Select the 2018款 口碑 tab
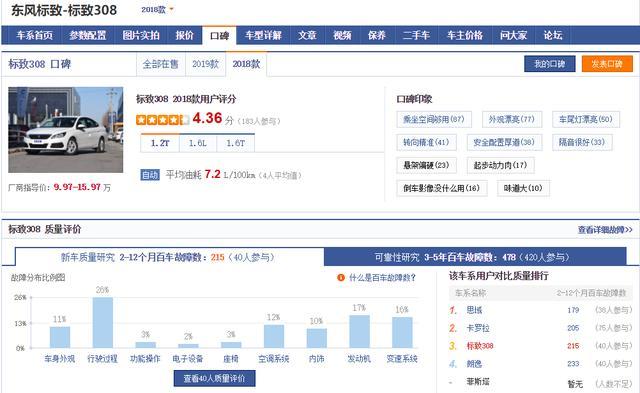This screenshot has height=393, width=640. (246, 64)
